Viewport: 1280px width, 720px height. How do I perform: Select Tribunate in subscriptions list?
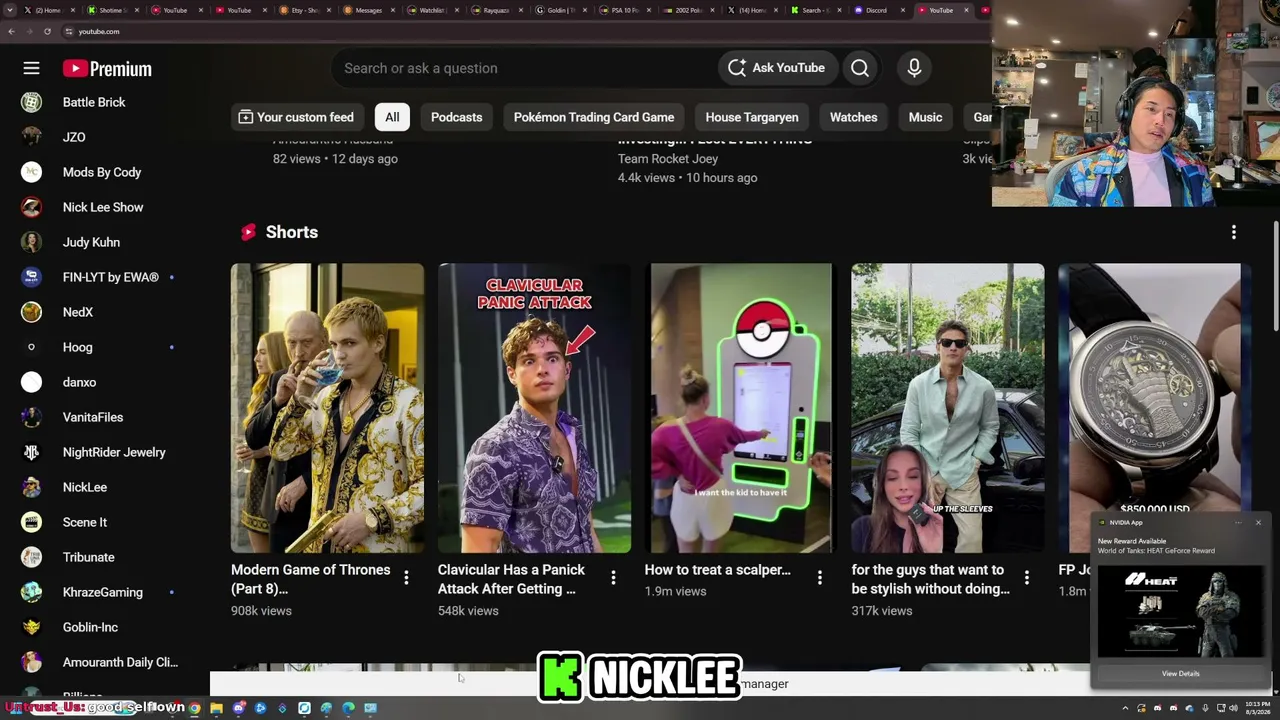pos(89,557)
